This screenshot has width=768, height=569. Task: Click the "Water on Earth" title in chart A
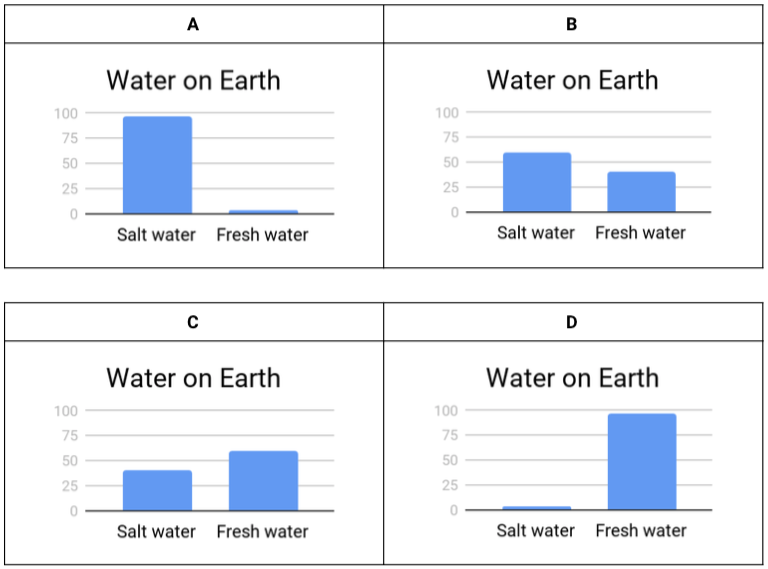click(193, 81)
